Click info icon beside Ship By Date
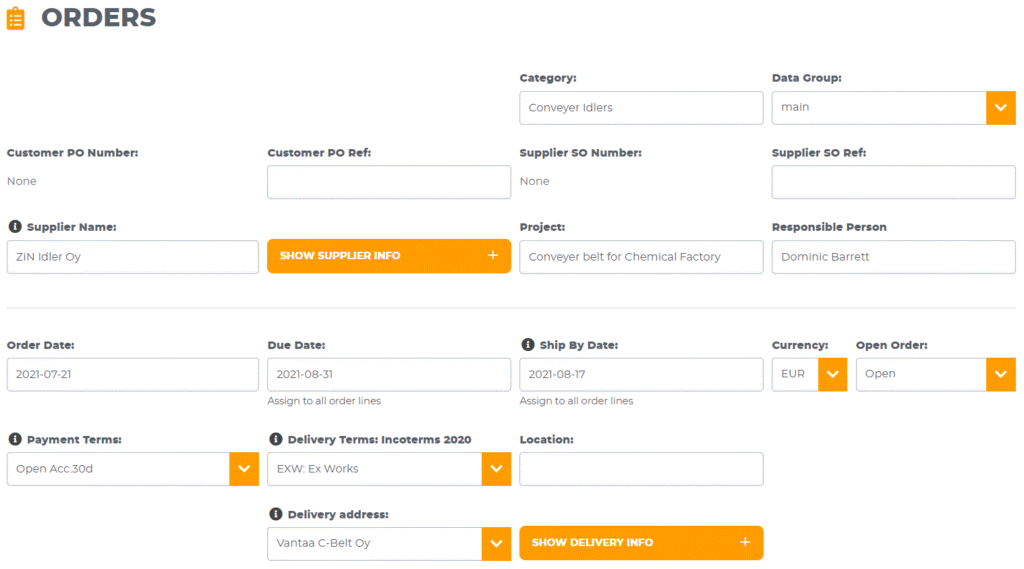Viewport: 1024px width, 569px height. (527, 345)
